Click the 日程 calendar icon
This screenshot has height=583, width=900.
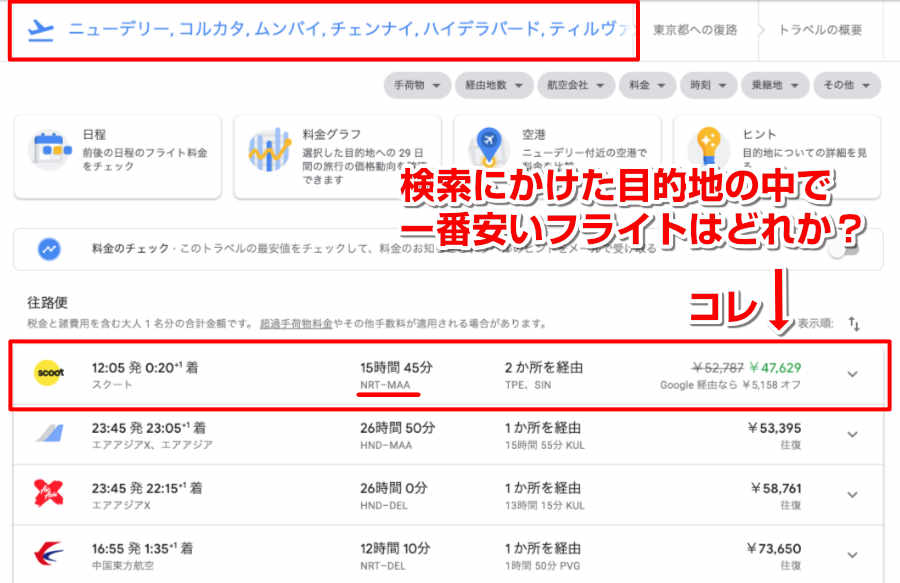[51, 149]
